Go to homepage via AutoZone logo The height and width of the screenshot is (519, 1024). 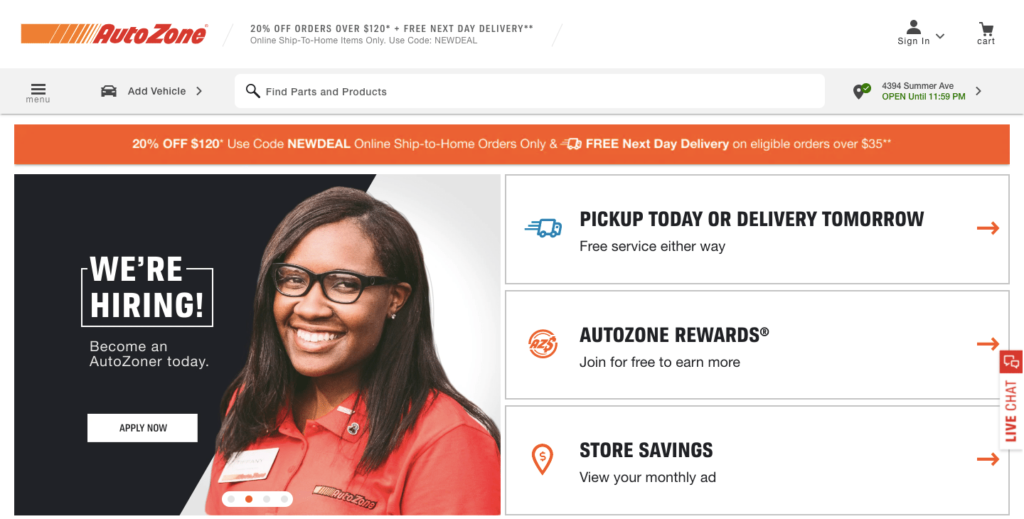tap(114, 34)
